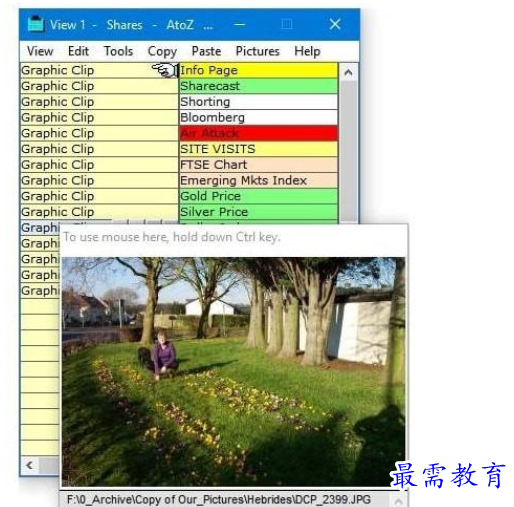Select the Gold Price cell
Image resolution: width=514 pixels, height=507 pixels.
coord(259,196)
